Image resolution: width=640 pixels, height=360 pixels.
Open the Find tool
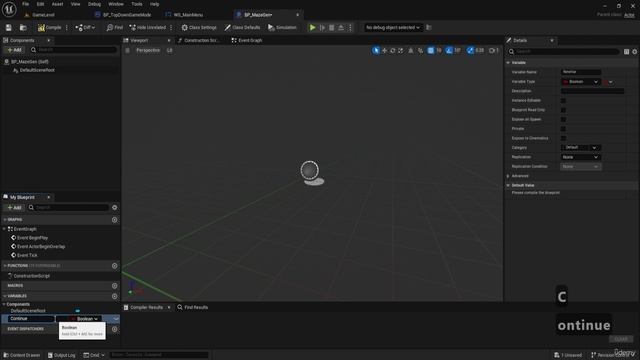(x=114, y=28)
